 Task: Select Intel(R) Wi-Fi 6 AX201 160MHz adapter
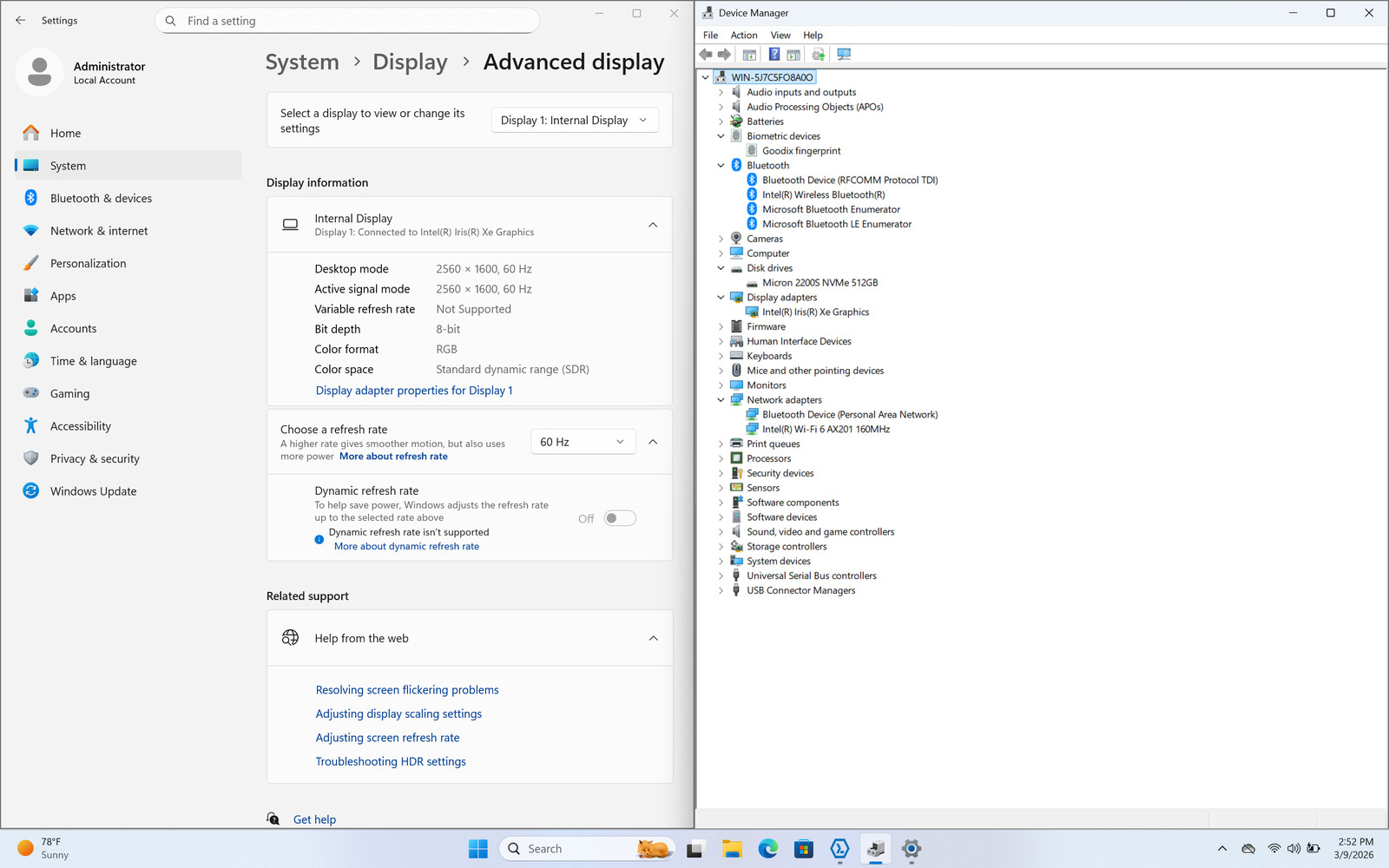[x=826, y=430]
